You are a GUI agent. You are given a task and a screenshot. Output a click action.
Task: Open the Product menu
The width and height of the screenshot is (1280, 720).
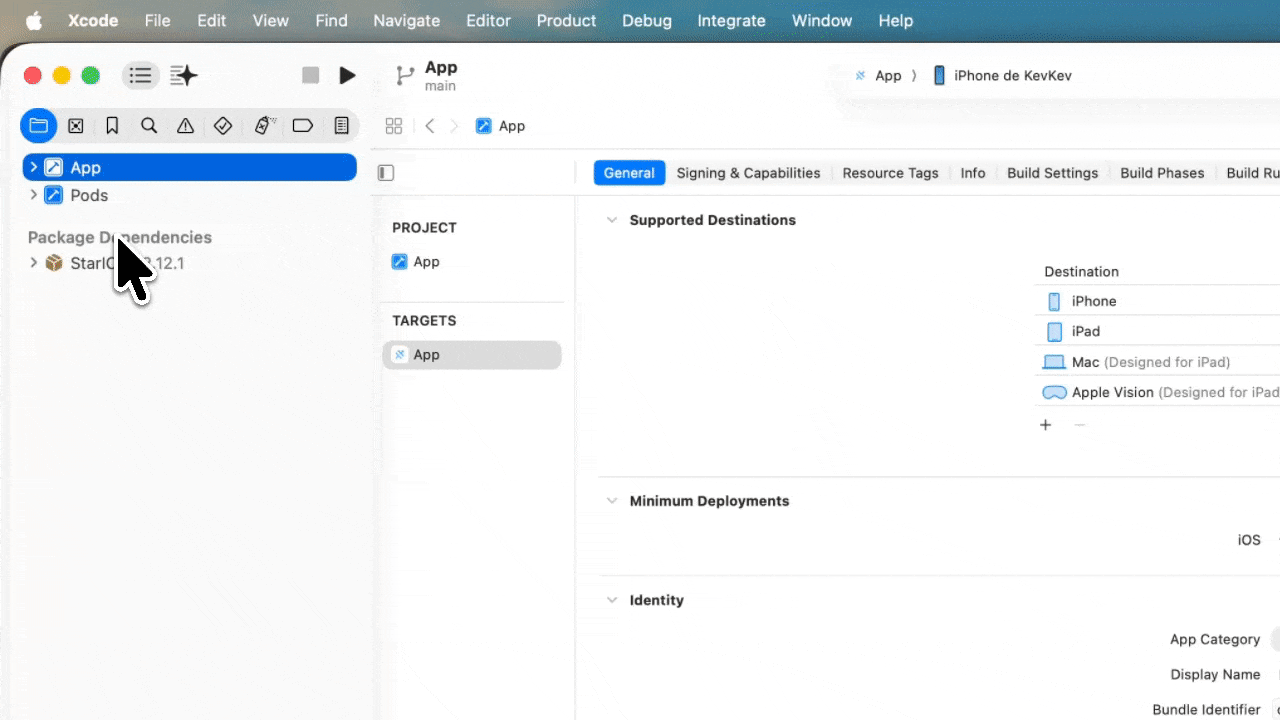click(x=566, y=20)
